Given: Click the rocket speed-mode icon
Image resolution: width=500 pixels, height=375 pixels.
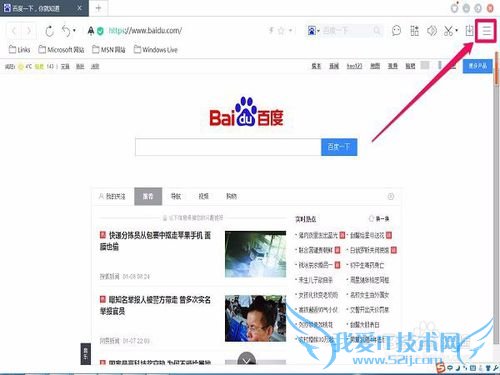Looking at the screenshot, I should click(x=91, y=31).
